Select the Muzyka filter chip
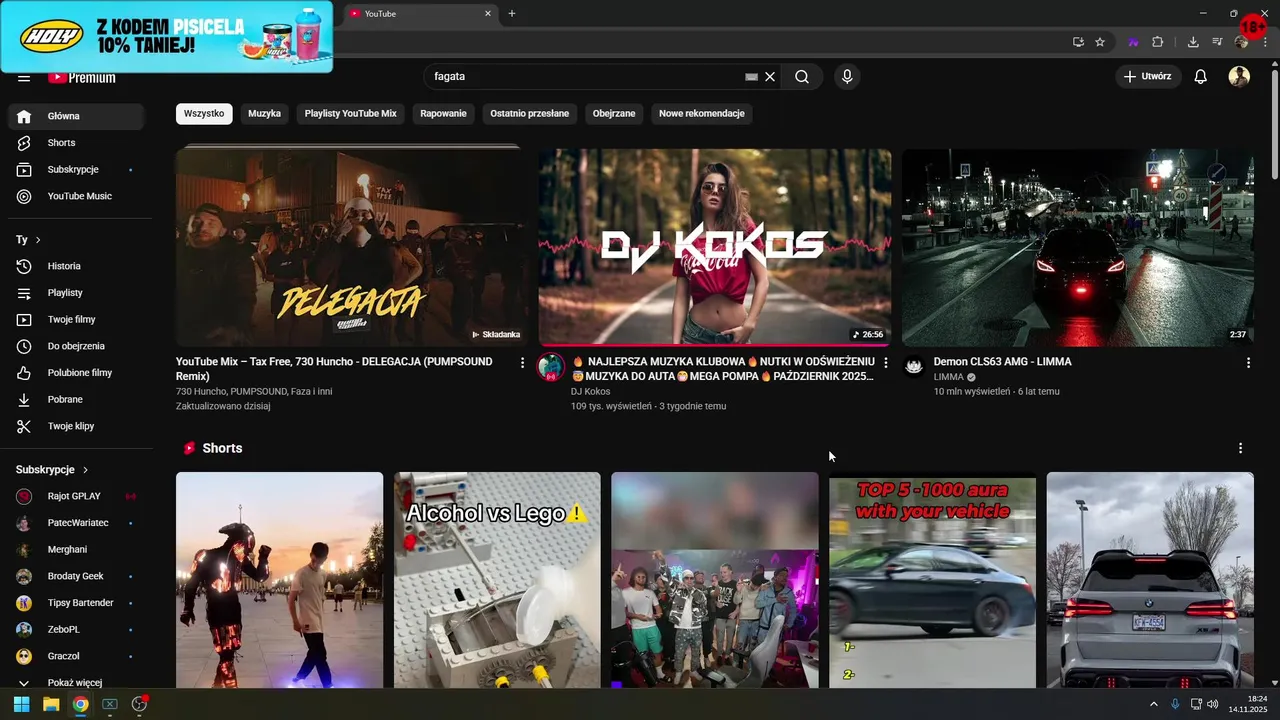 pyautogui.click(x=264, y=114)
